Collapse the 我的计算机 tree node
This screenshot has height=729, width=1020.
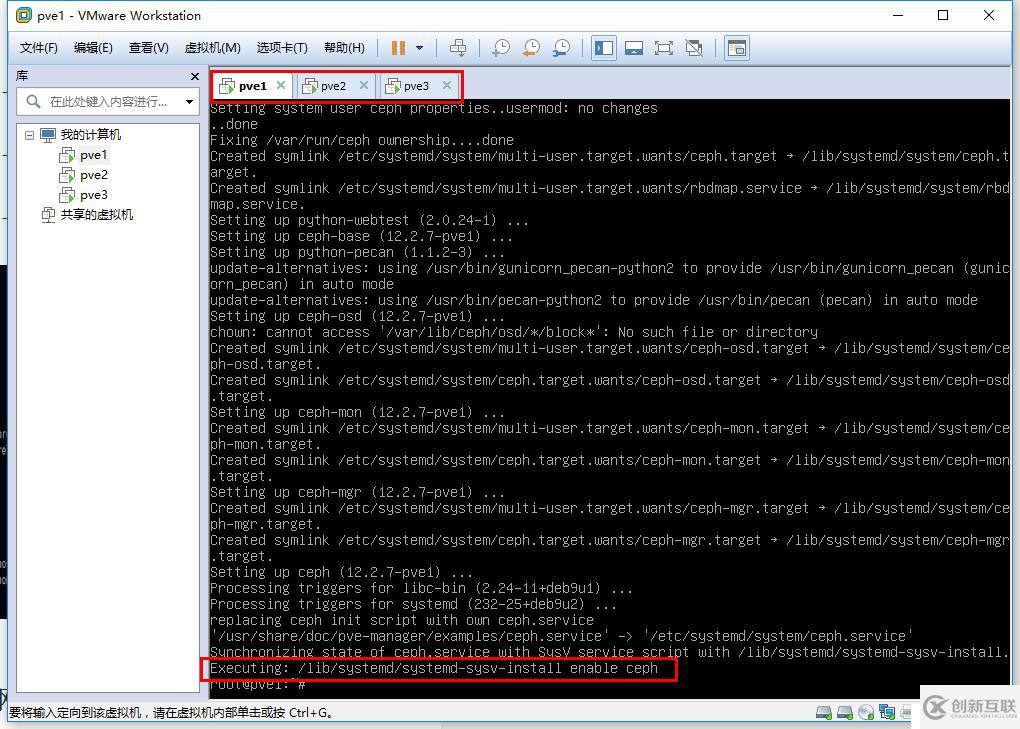coord(29,135)
